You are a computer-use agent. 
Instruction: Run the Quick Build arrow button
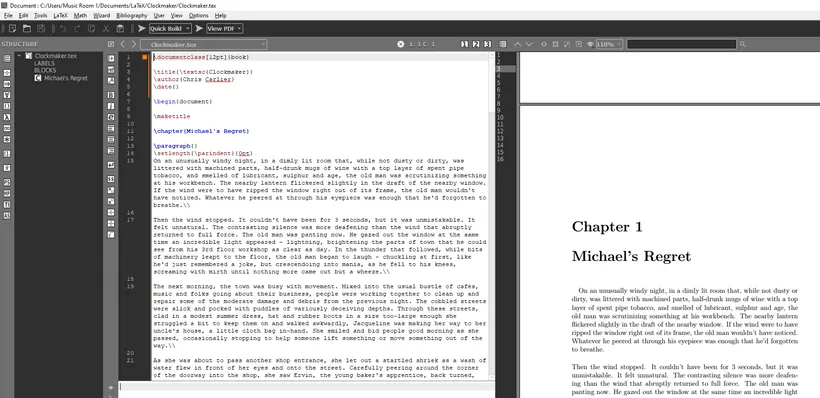pos(142,28)
